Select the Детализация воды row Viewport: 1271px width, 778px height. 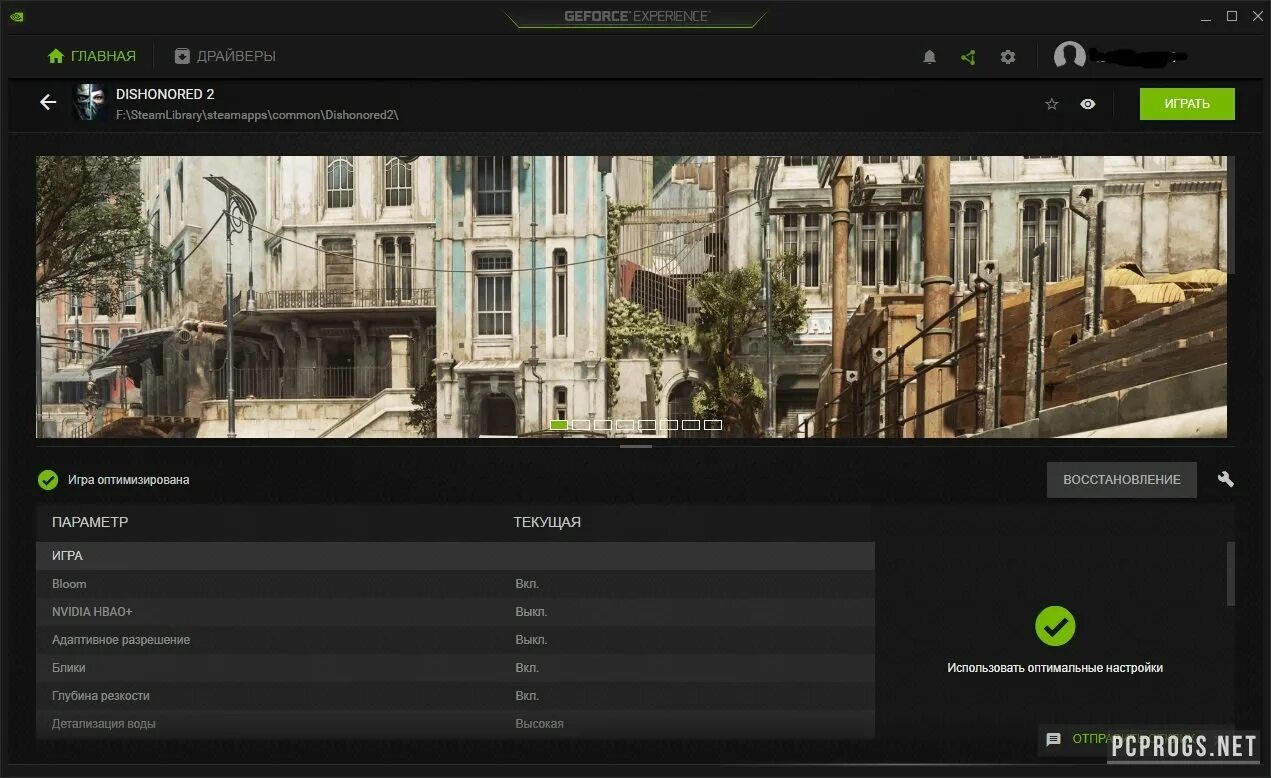[x=455, y=724]
